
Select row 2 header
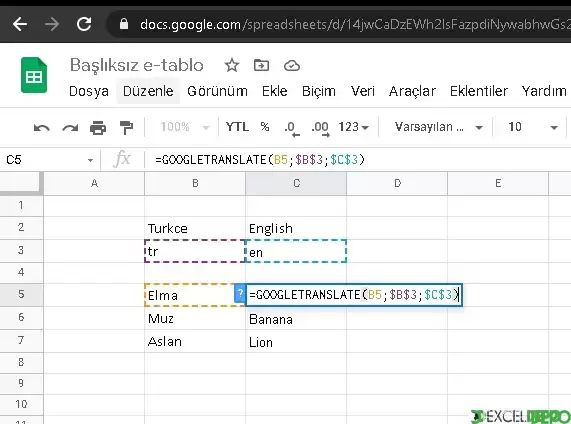21,228
